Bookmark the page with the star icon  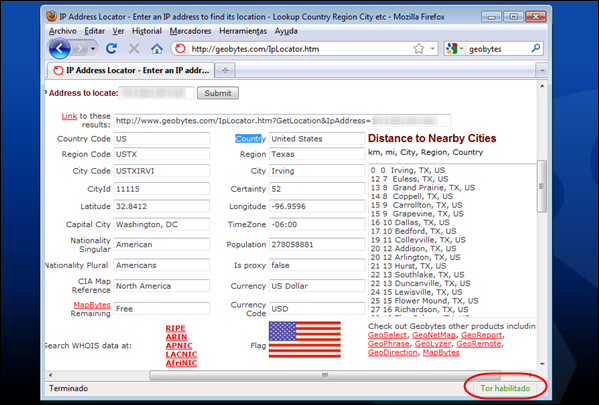point(419,49)
